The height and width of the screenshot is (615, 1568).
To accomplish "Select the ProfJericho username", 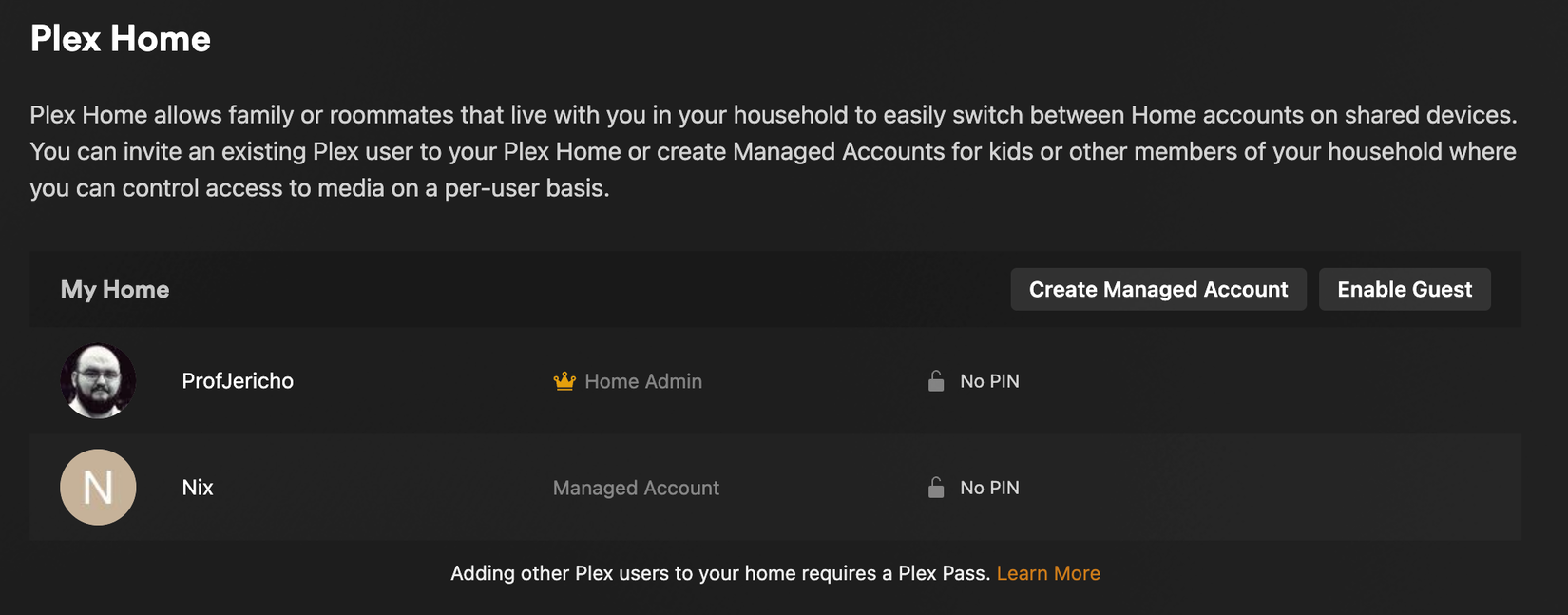I will (238, 381).
